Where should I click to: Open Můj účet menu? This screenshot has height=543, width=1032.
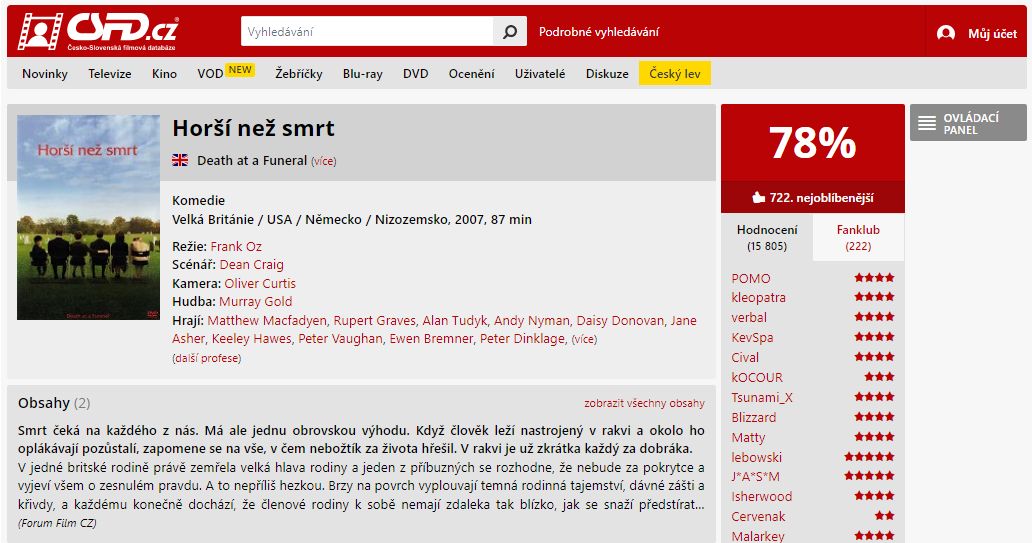[x=992, y=33]
